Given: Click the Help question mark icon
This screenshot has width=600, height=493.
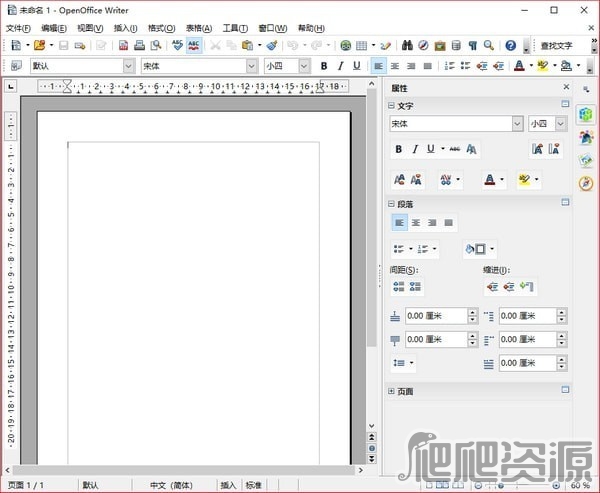Looking at the screenshot, I should 510,45.
